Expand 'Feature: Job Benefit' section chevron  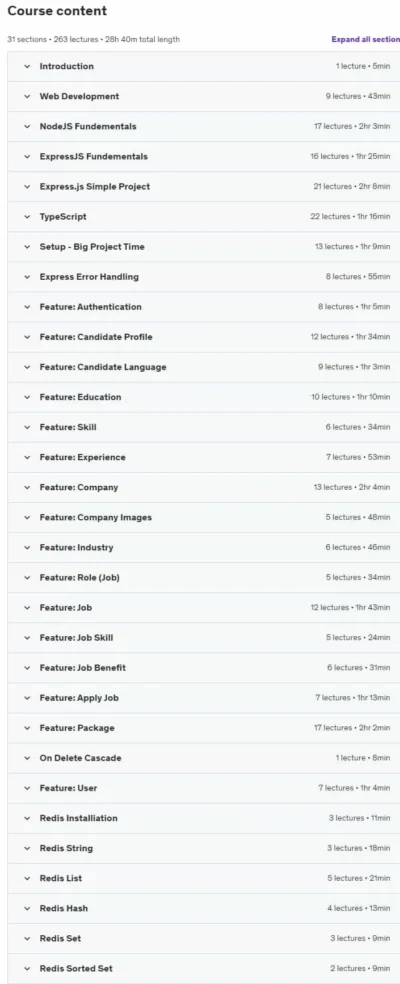[27, 668]
